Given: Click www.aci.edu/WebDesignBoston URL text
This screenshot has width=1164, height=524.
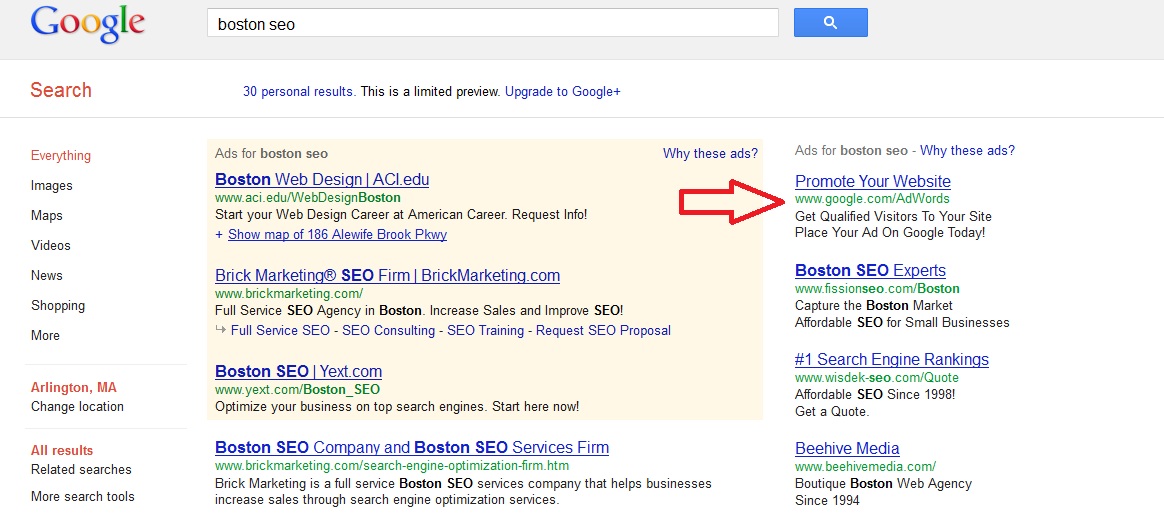Looking at the screenshot, I should [x=307, y=198].
